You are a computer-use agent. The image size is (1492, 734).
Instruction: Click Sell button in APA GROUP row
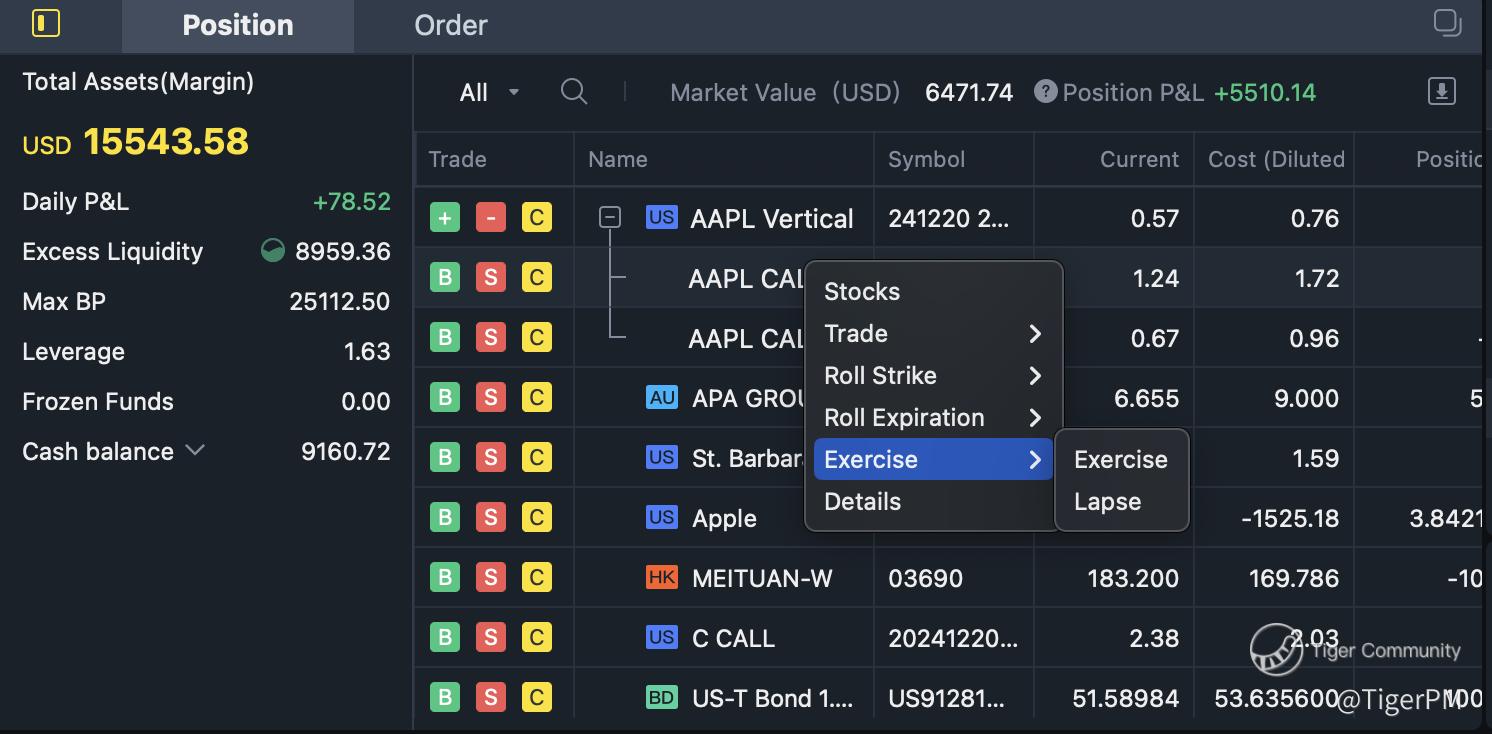490,398
